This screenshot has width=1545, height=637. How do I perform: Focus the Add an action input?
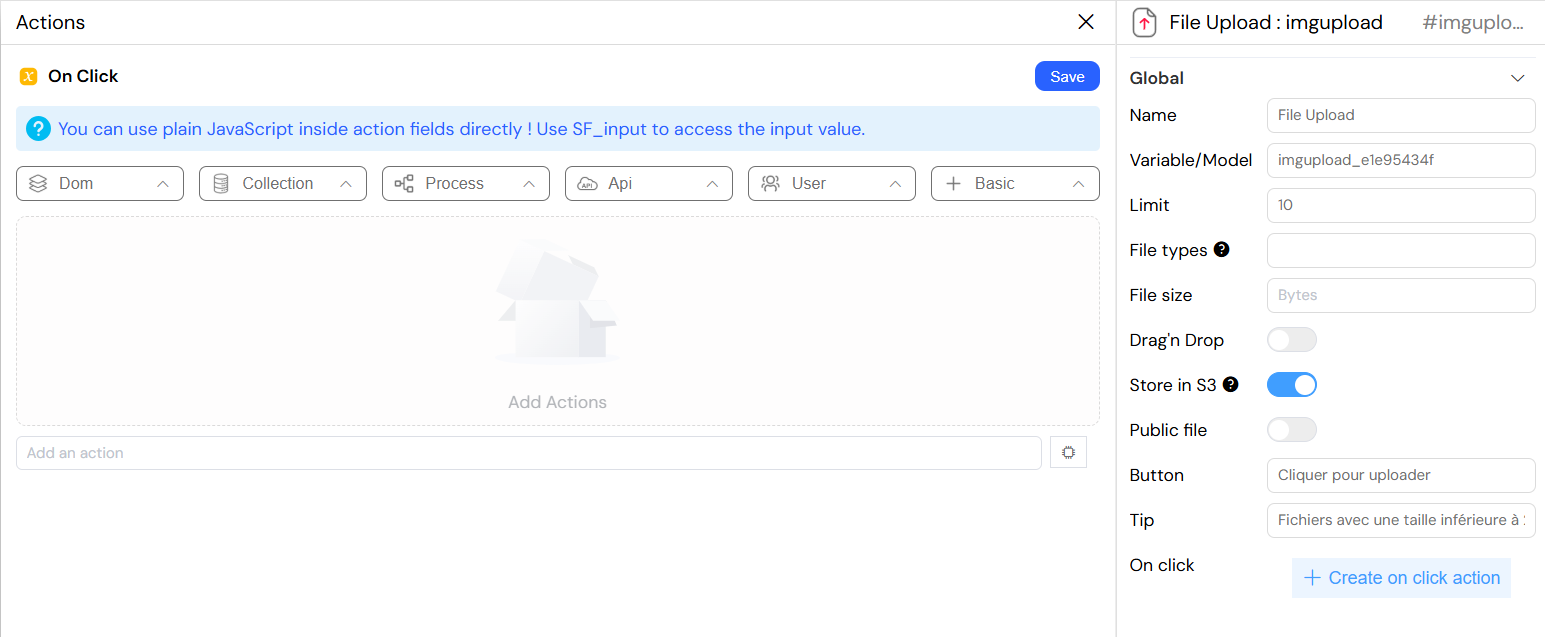(529, 453)
